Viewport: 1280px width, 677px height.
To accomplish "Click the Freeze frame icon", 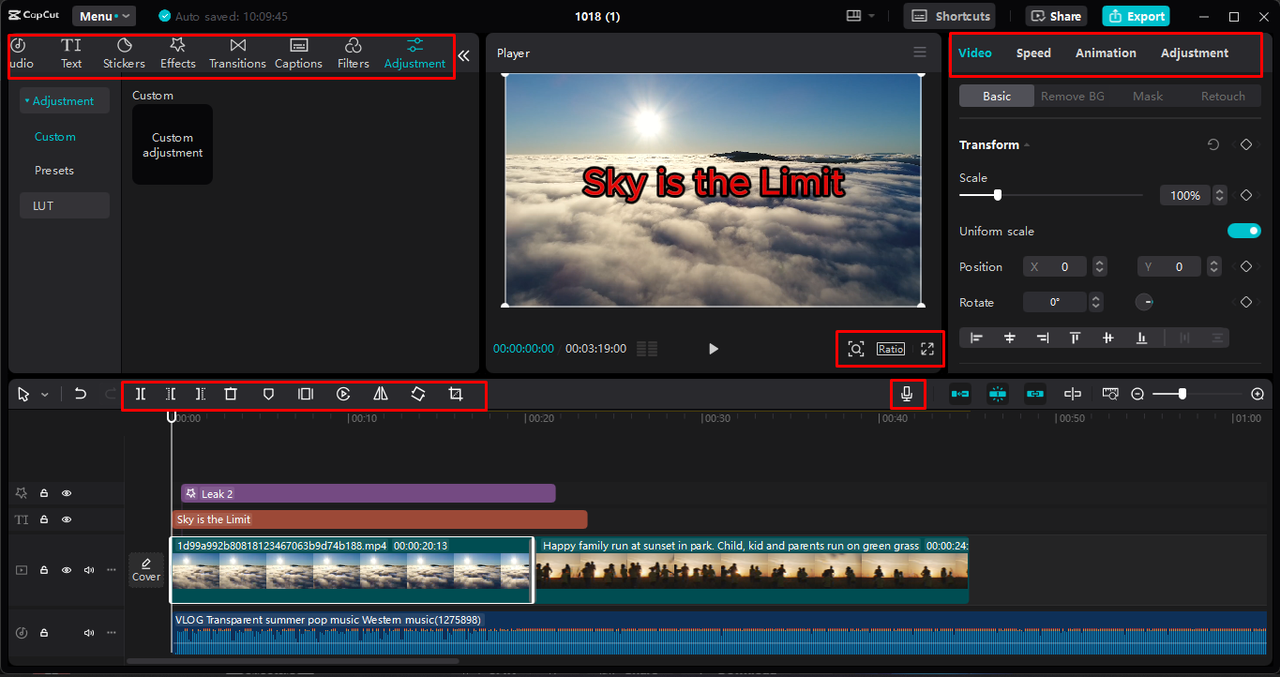I will tap(306, 394).
